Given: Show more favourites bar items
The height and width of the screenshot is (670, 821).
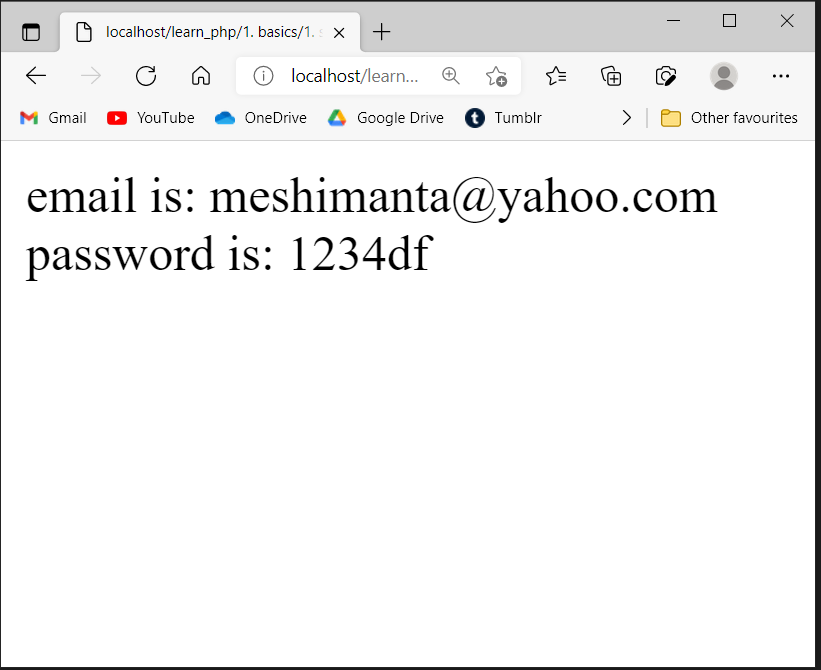Looking at the screenshot, I should (x=627, y=118).
